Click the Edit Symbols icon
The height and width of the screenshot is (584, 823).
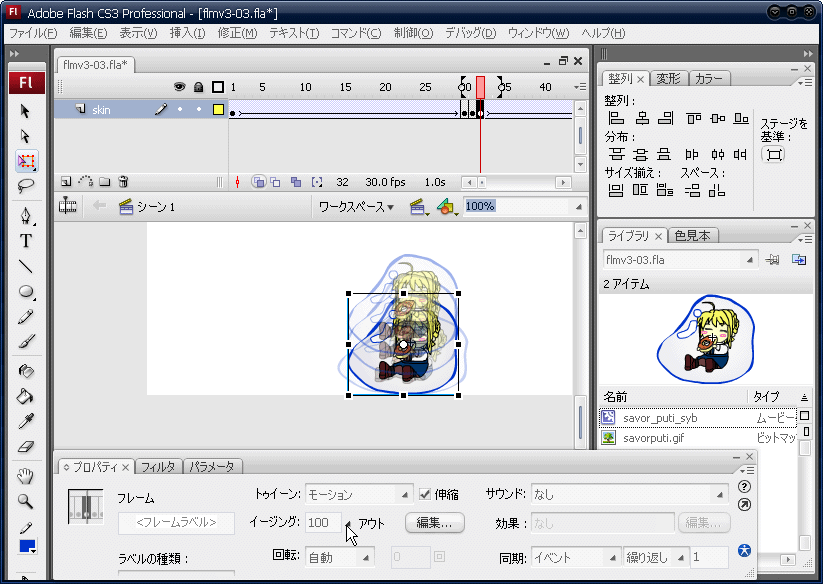tap(447, 207)
